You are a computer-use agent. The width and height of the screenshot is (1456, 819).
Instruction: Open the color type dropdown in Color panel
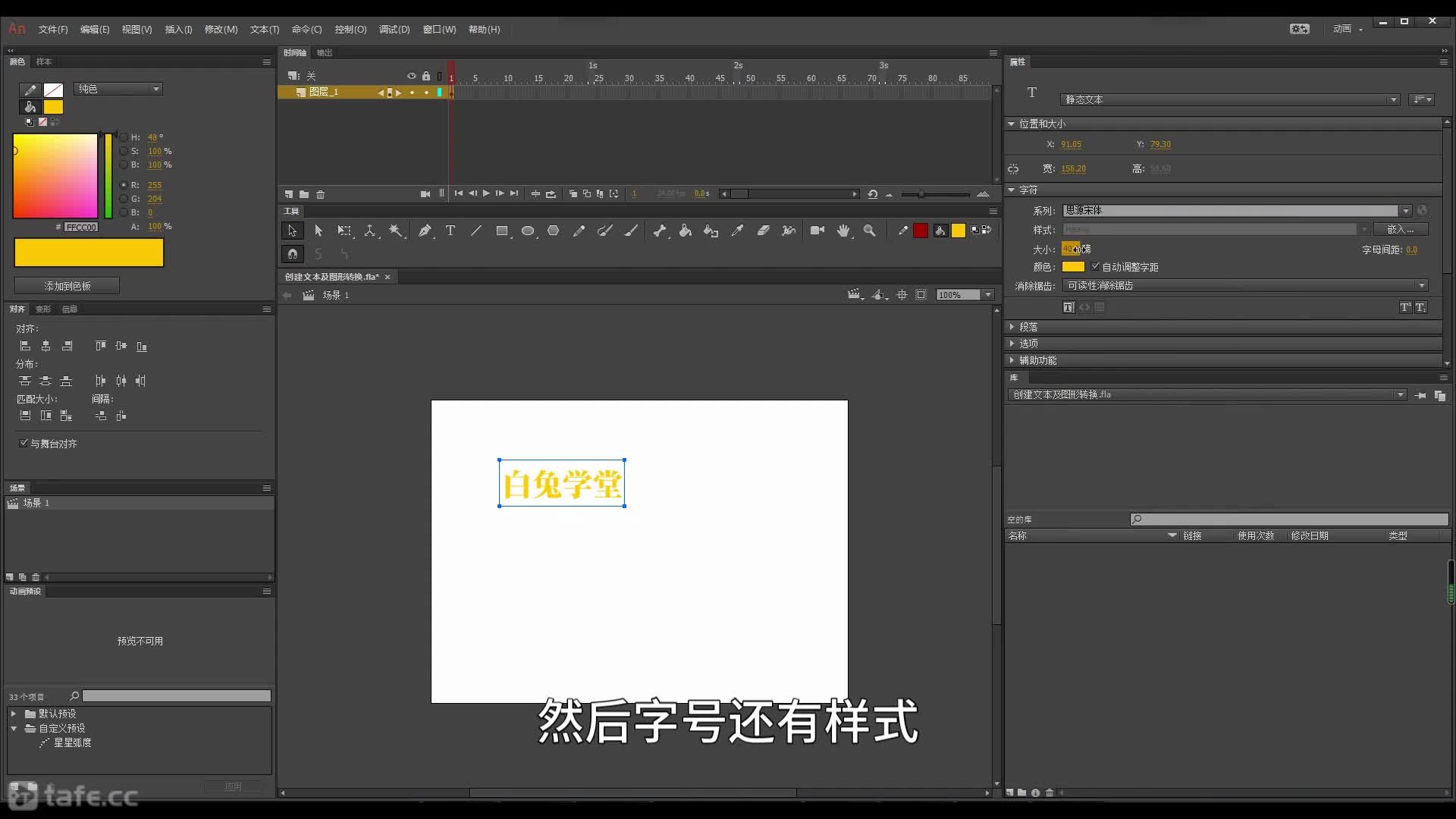click(x=118, y=89)
